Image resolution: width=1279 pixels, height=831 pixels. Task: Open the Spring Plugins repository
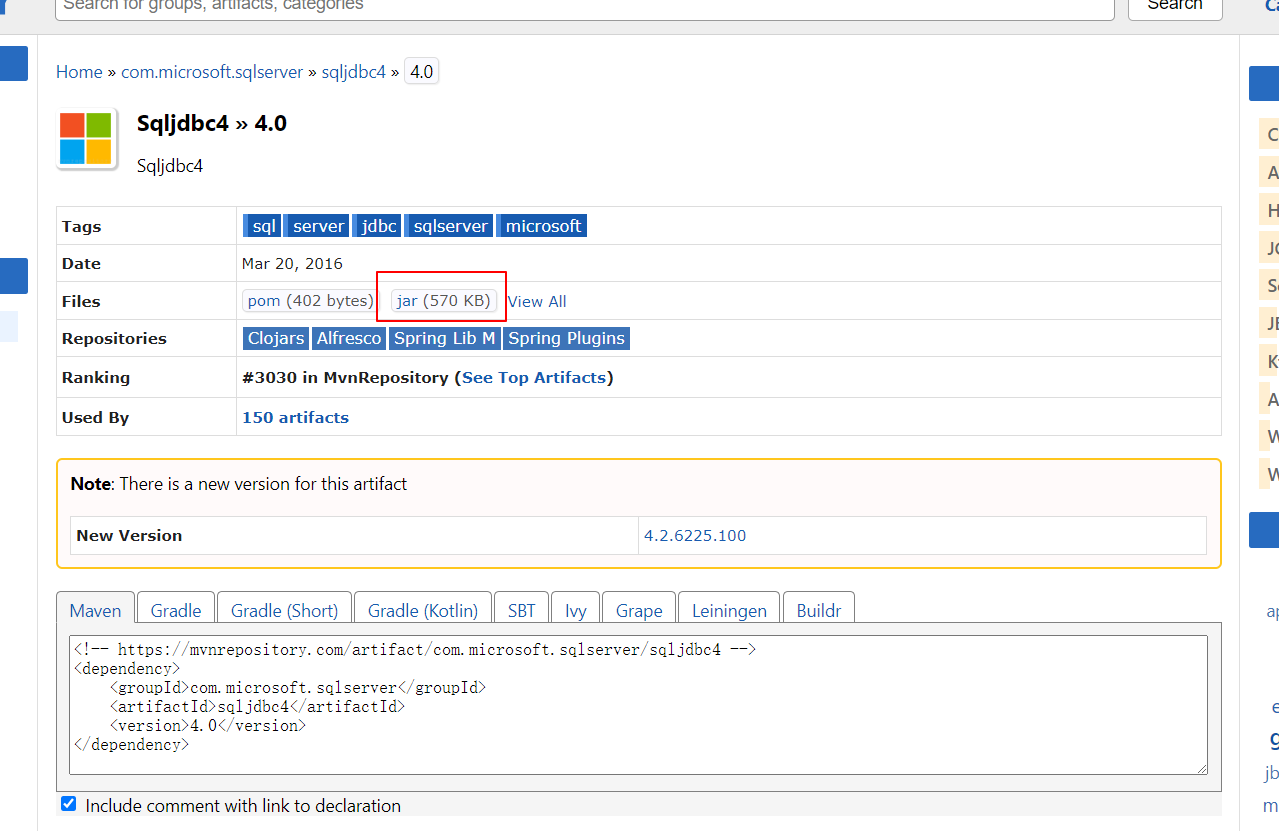(x=567, y=338)
